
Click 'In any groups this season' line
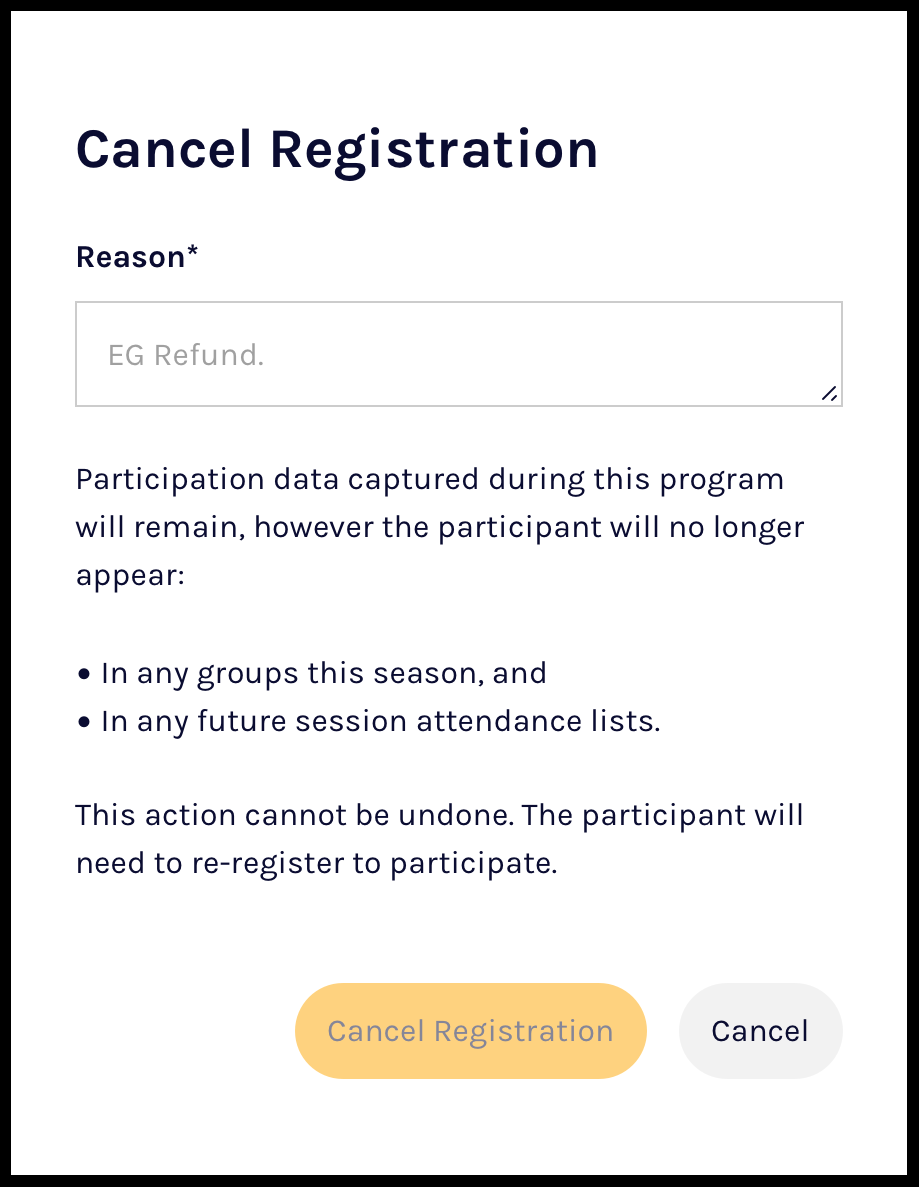[324, 673]
